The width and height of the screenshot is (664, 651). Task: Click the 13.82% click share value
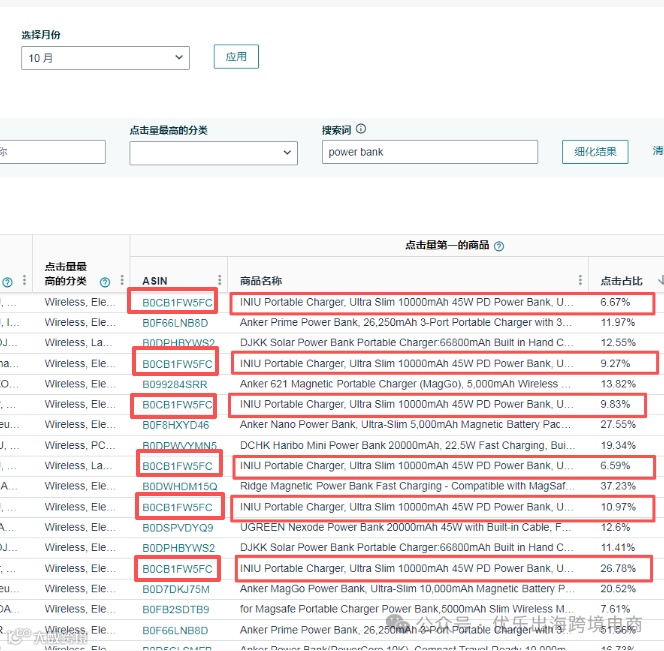pos(618,384)
